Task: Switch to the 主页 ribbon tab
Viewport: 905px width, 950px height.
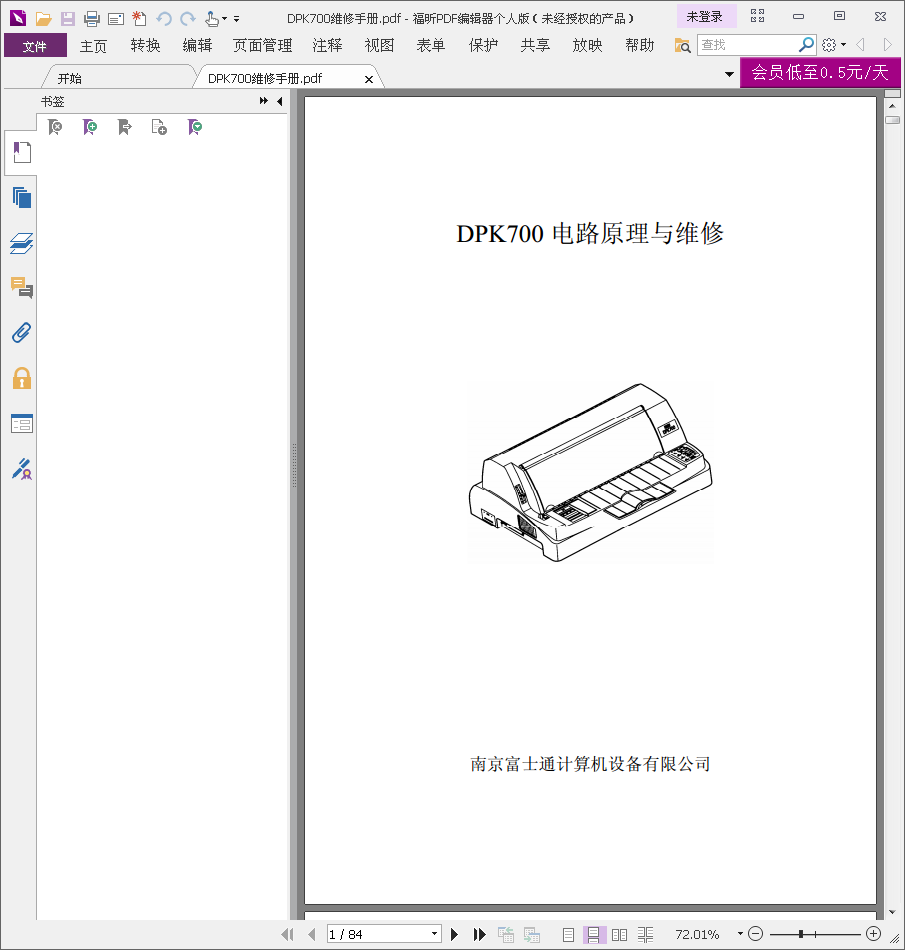Action: [93, 45]
